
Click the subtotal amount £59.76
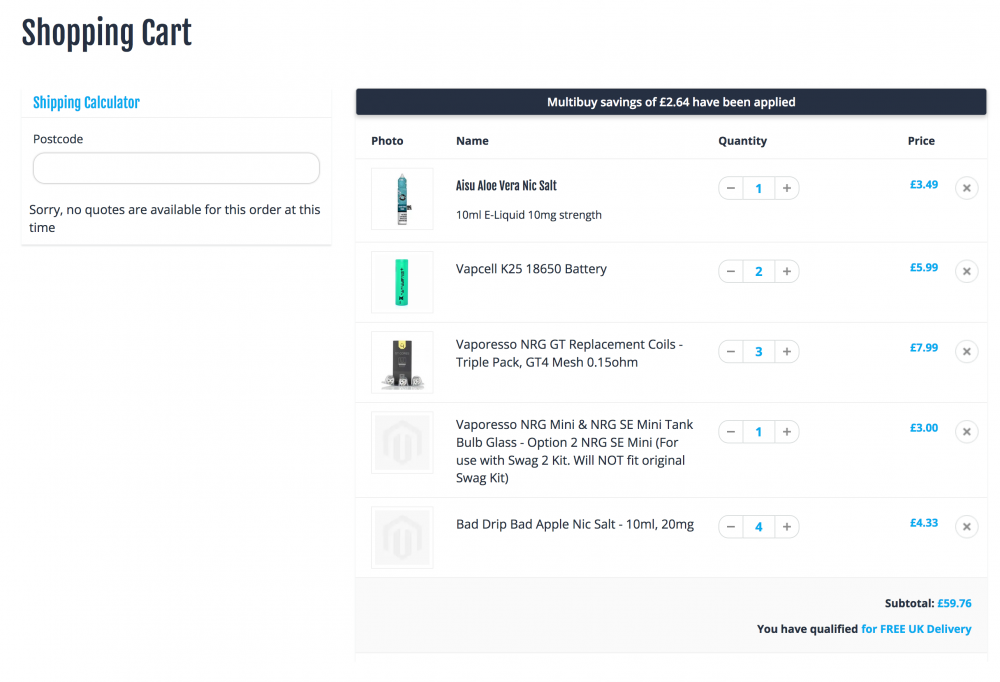[955, 604]
